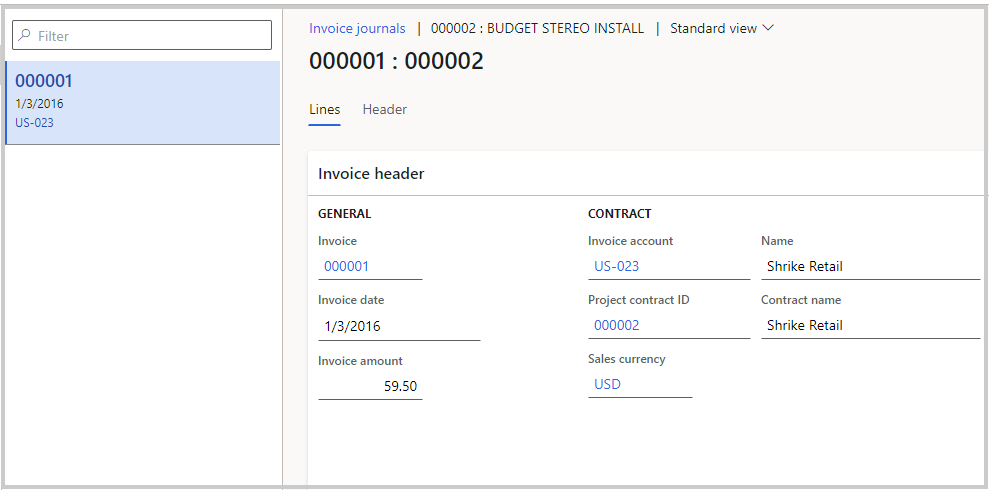Switch to the Header tab

[x=385, y=110]
